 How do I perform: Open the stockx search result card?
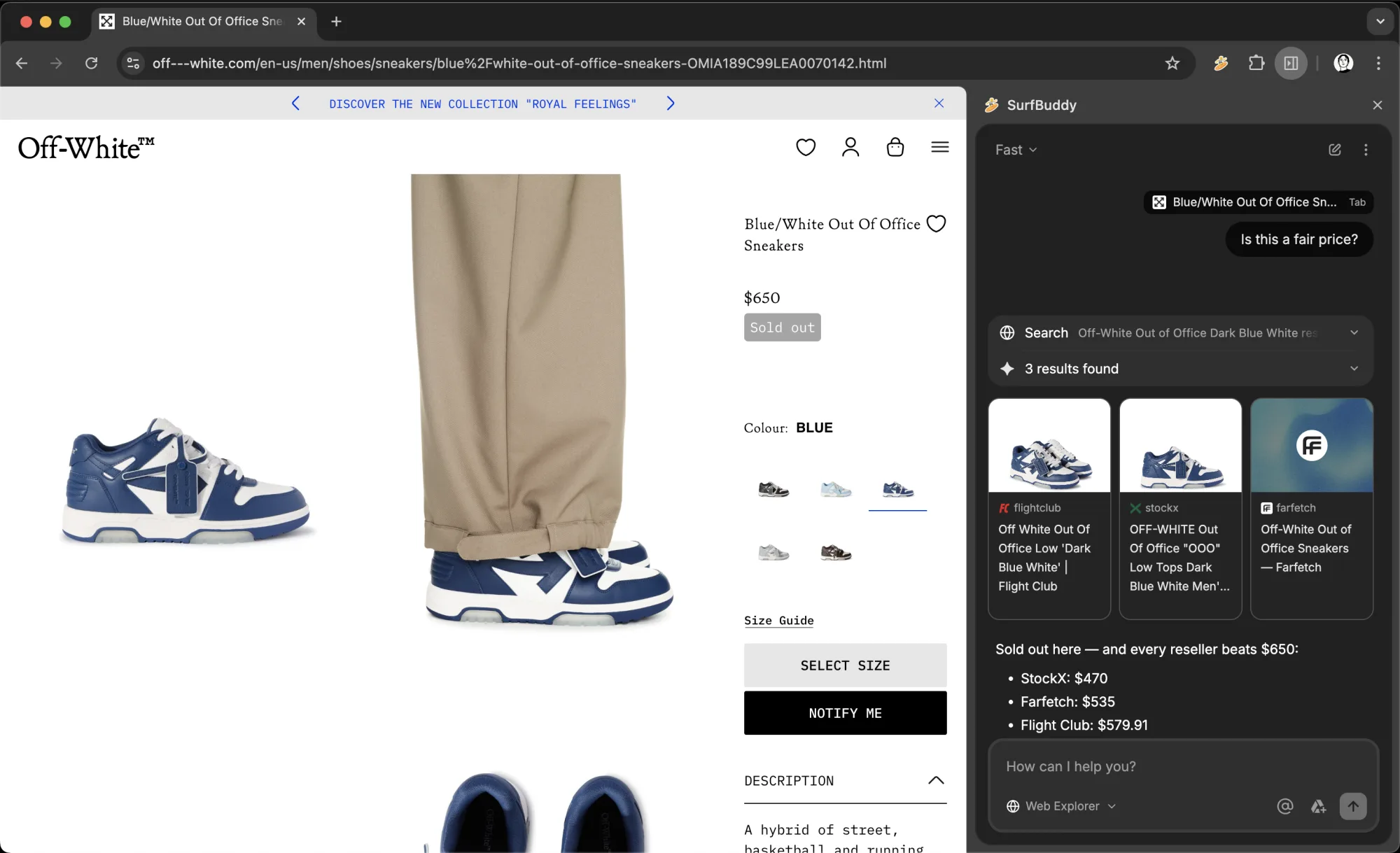point(1180,509)
